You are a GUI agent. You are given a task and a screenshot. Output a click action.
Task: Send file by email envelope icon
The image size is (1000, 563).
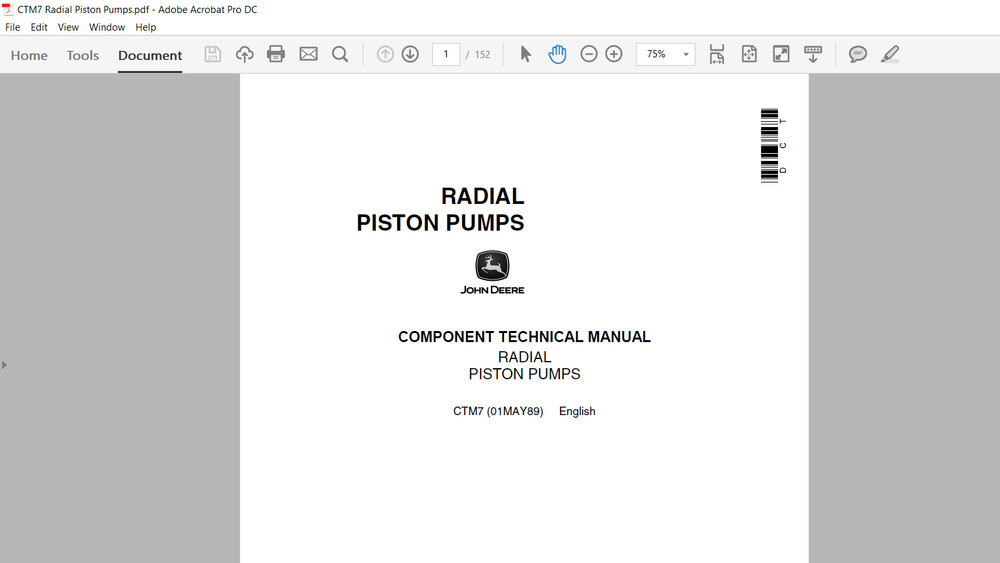pos(308,54)
